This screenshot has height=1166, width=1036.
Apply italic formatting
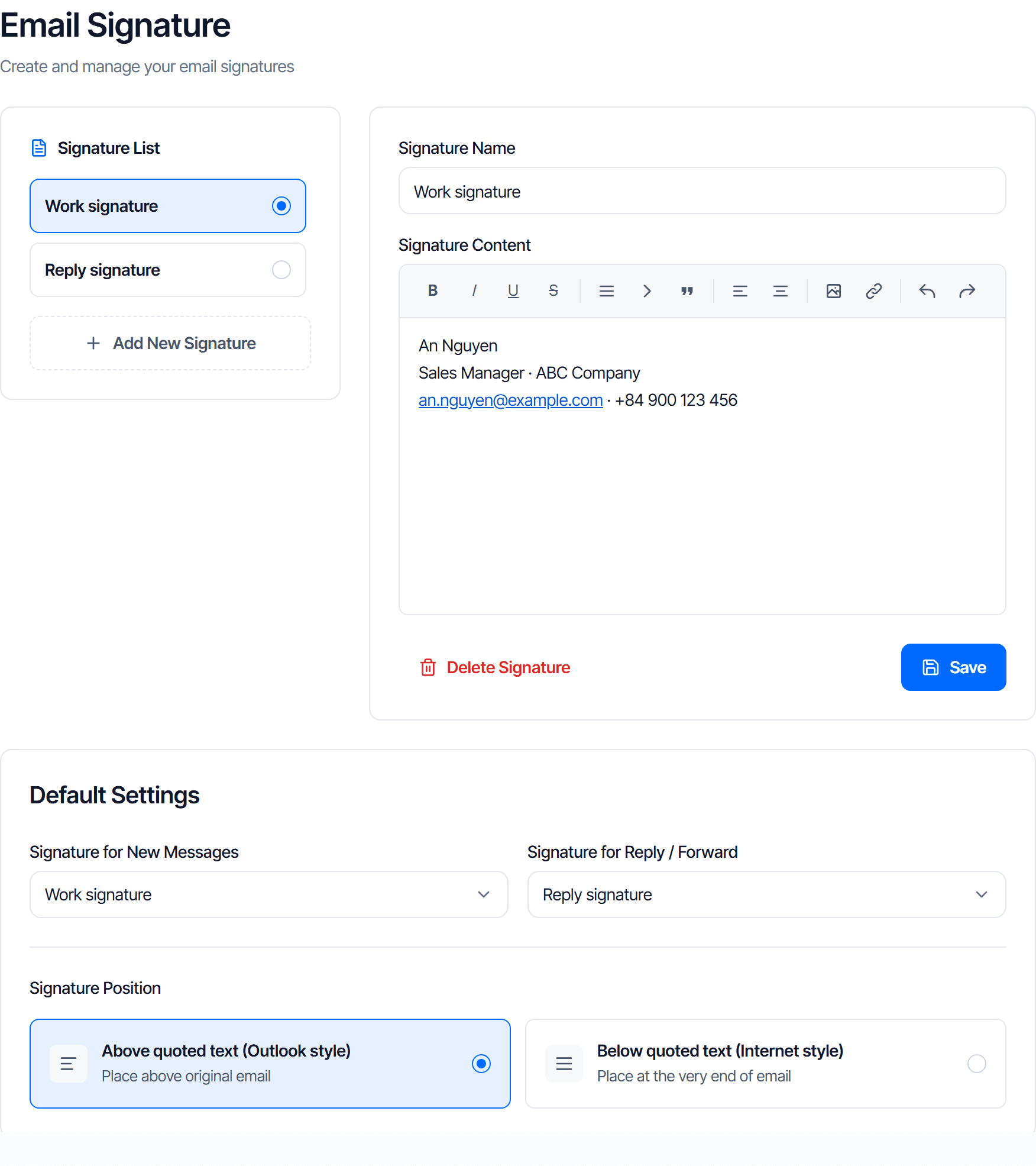pyautogui.click(x=474, y=290)
